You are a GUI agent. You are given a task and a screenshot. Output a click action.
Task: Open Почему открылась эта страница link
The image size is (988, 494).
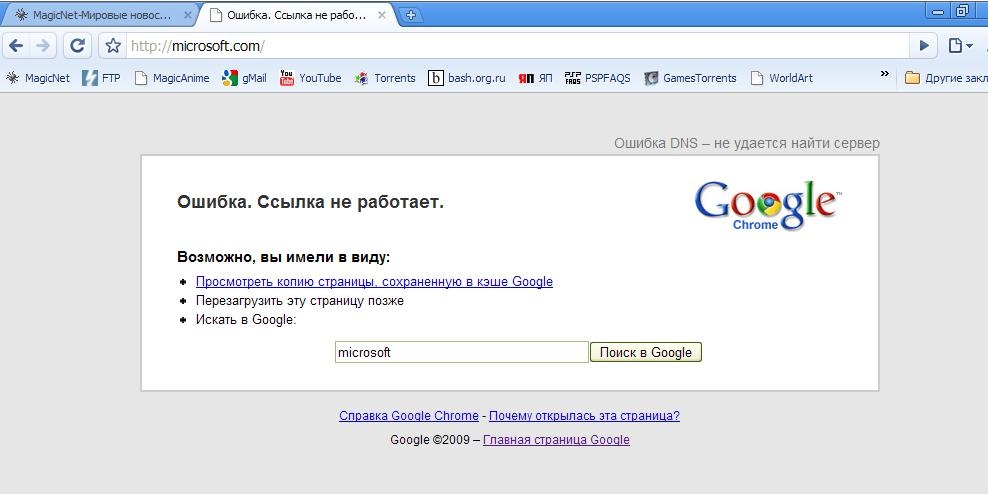[x=584, y=416]
